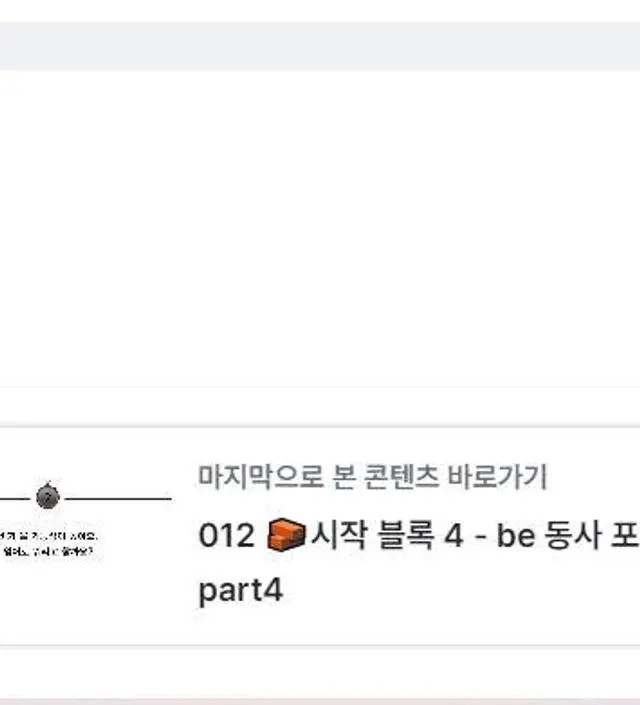This screenshot has height=705, width=640.
Task: Click the word '블록' in the lesson title
Action: [401, 536]
